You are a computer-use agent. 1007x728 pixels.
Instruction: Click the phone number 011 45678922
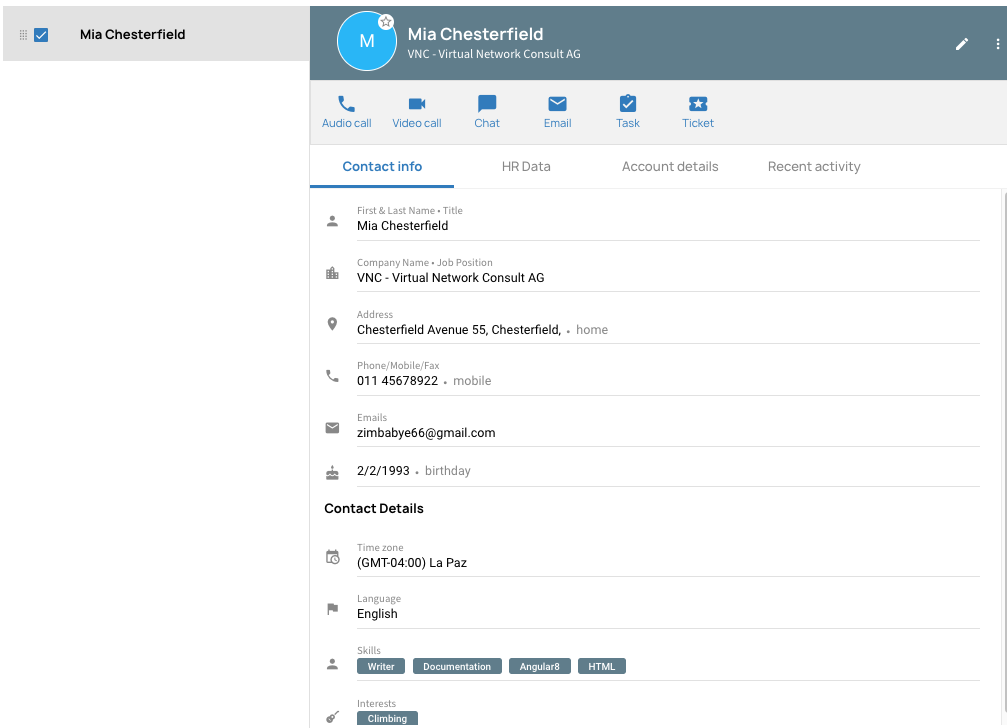398,381
